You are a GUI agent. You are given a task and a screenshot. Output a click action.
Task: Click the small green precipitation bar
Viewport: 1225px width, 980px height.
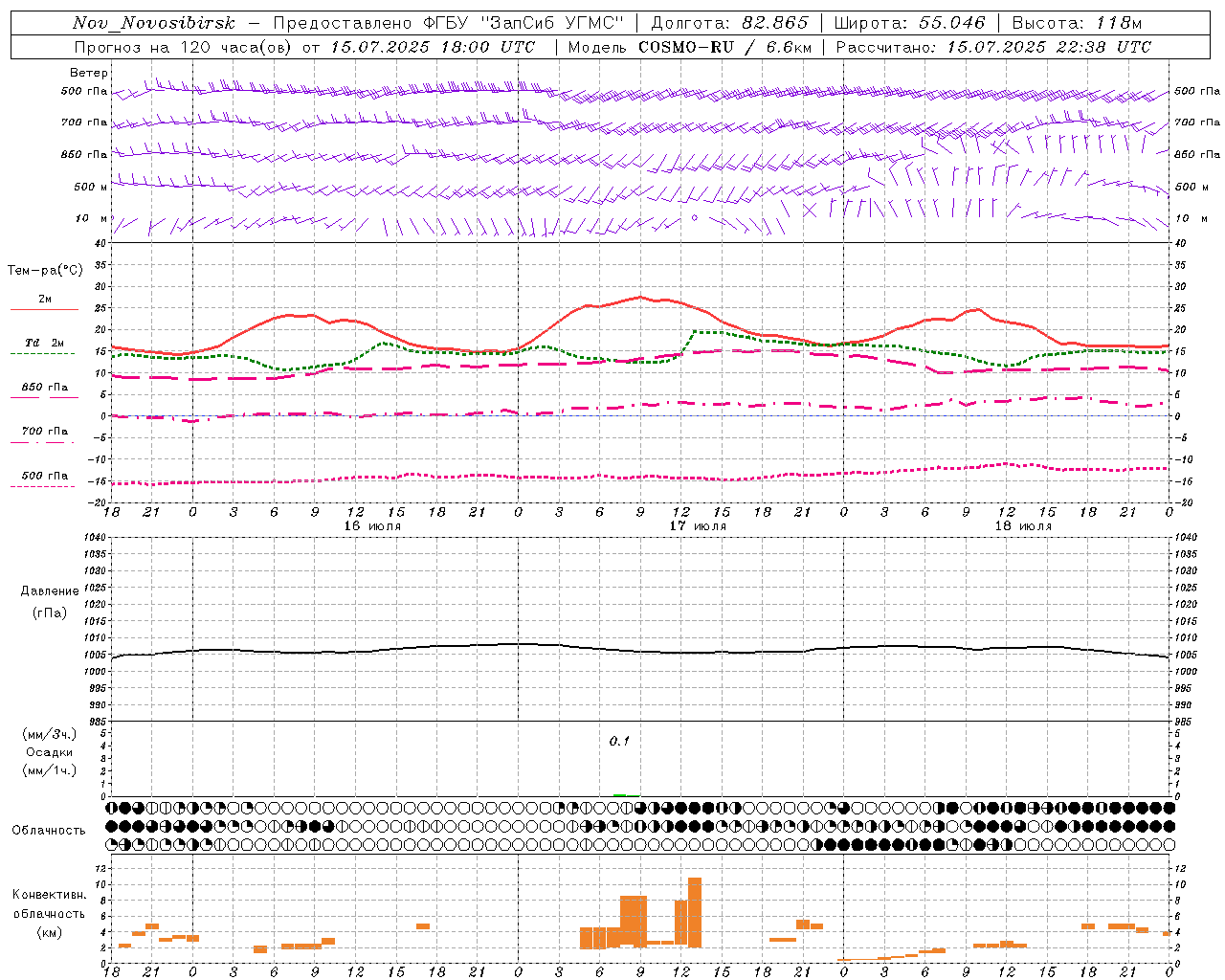[x=619, y=794]
